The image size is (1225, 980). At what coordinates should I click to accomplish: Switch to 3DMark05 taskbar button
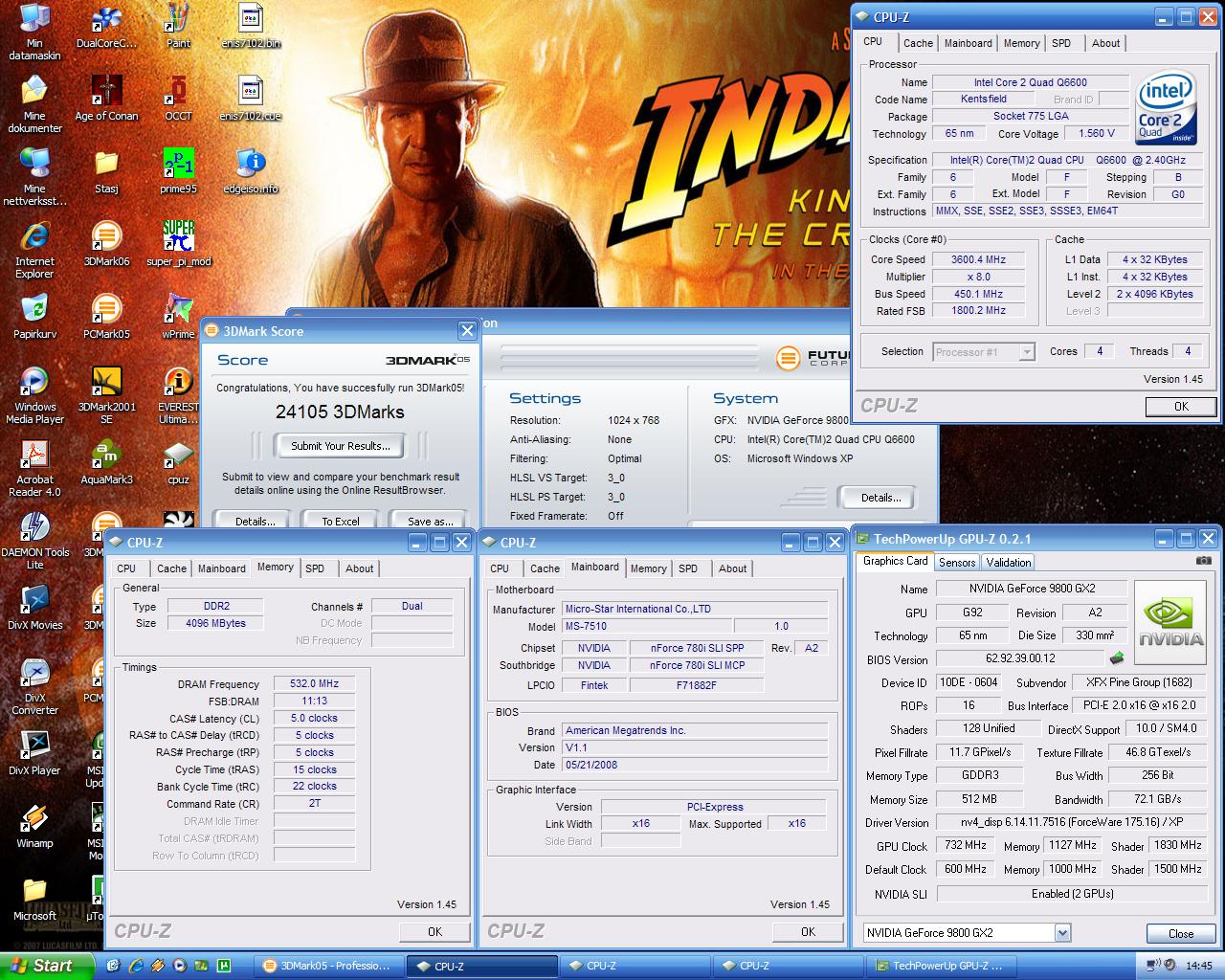click(331, 966)
